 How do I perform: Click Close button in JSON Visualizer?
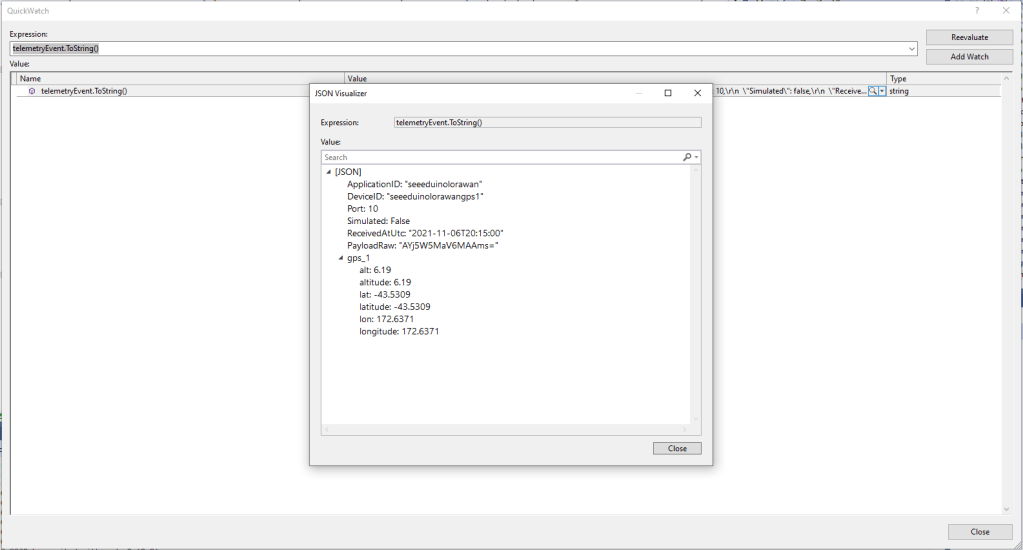677,448
